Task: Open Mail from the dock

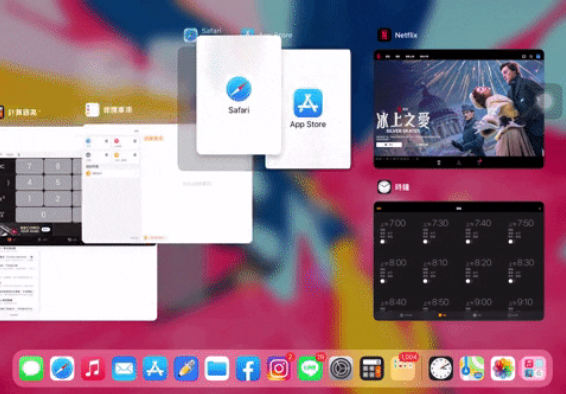Action: point(124,368)
